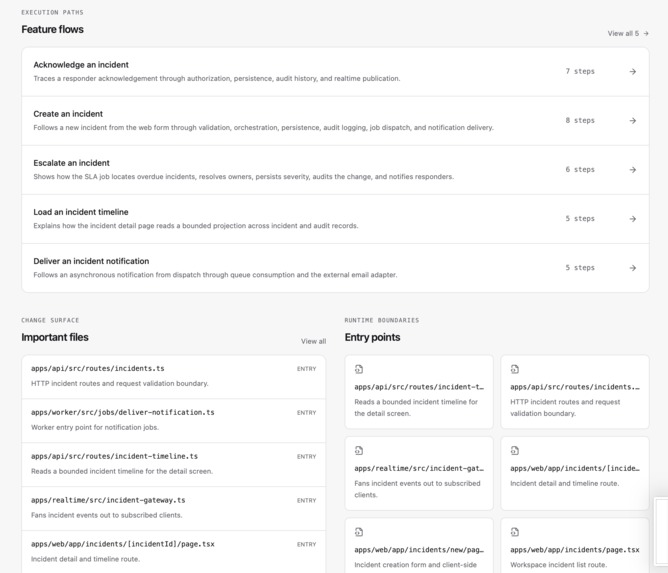This screenshot has width=668, height=573.
Task: Click ENTRY badge on incident-timeline.ts file row
Action: pos(307,457)
